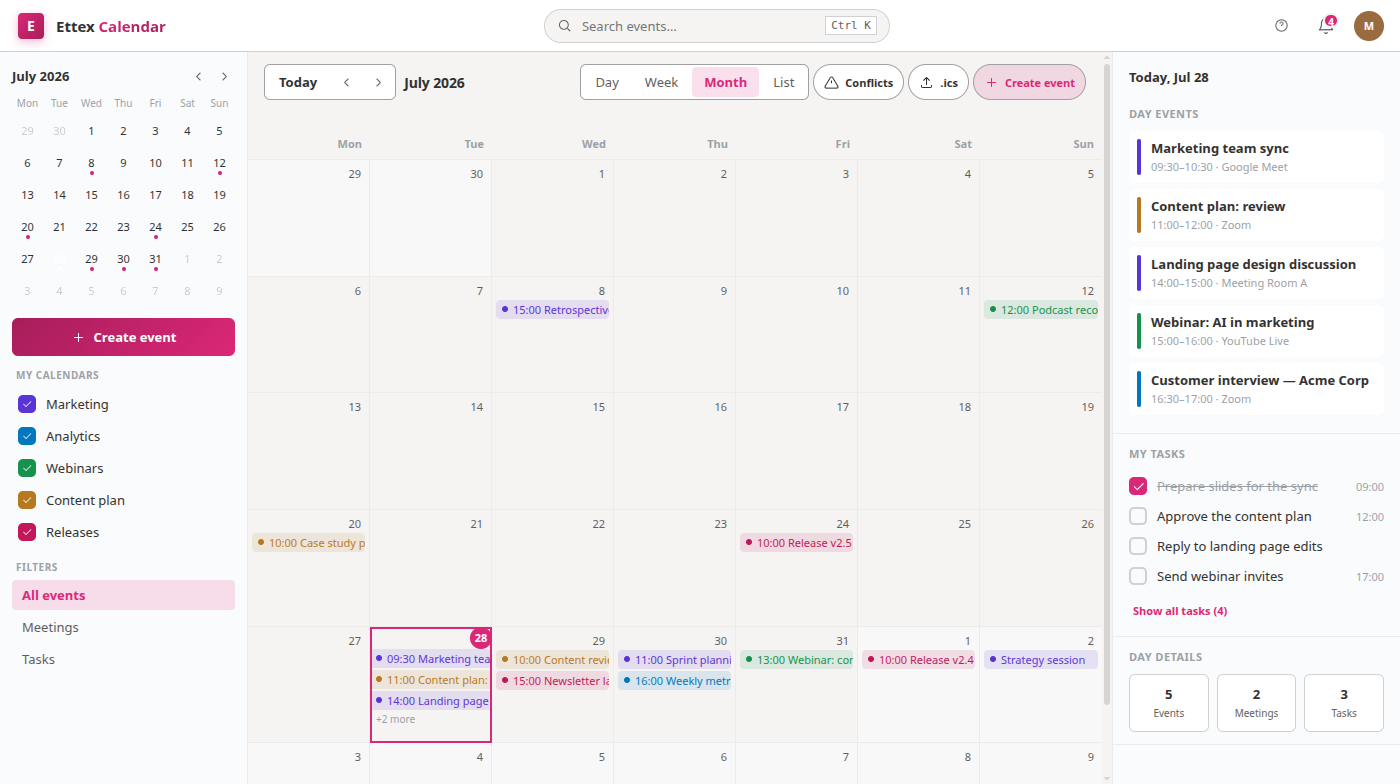Open the 10:00 Content review event

pos(553,660)
